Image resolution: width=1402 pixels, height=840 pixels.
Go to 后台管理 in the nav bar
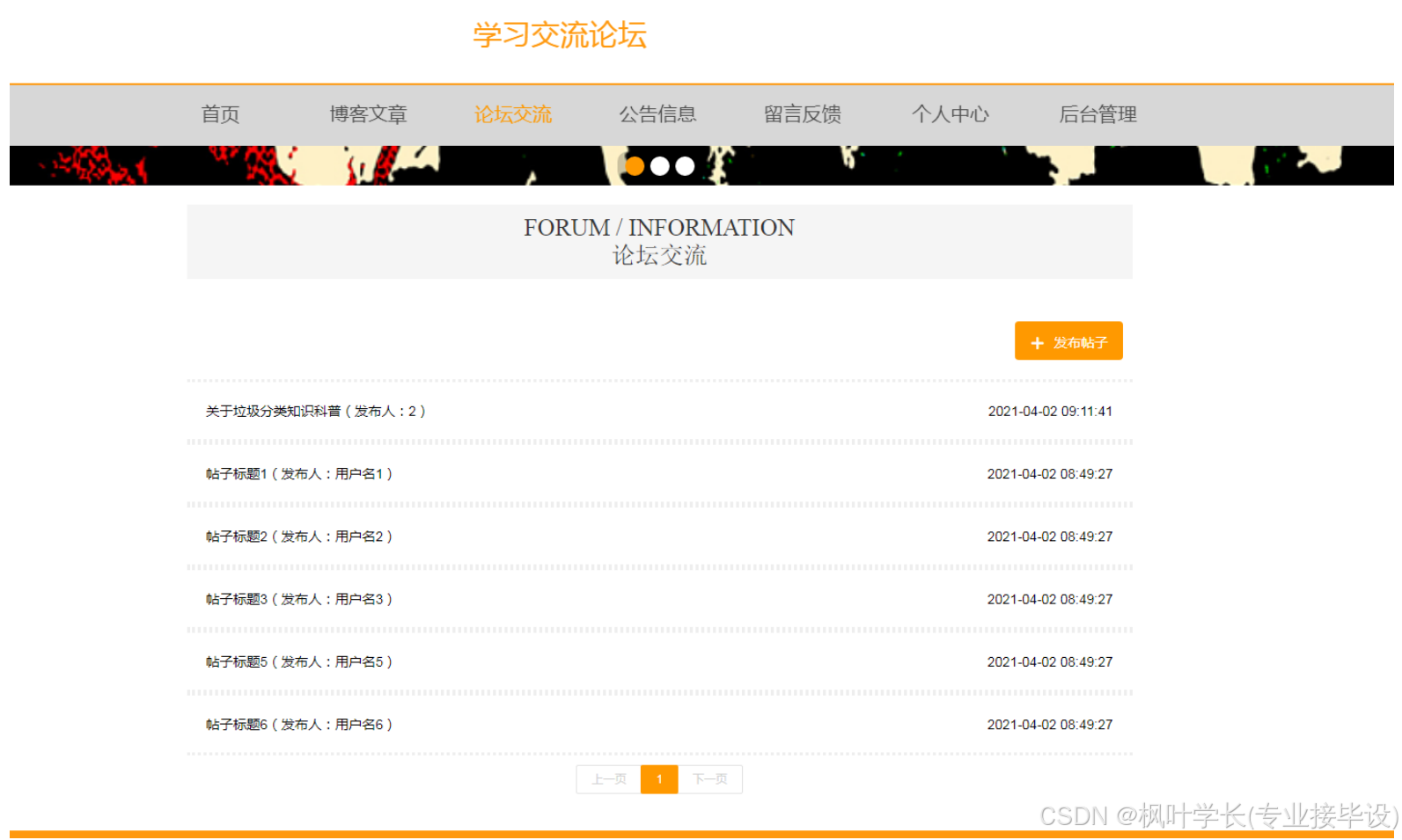coord(1098,114)
